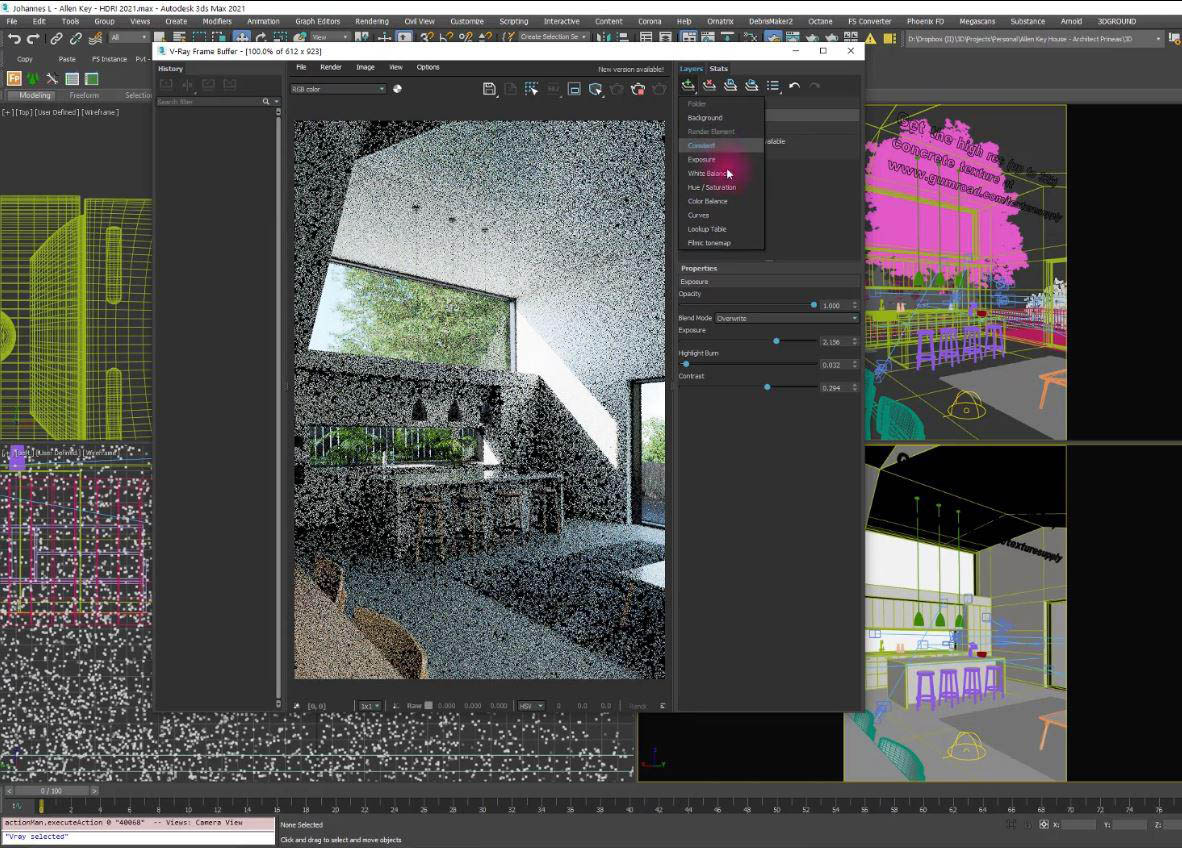Click the delete layer icon with red X
This screenshot has height=848, width=1182.
[709, 86]
